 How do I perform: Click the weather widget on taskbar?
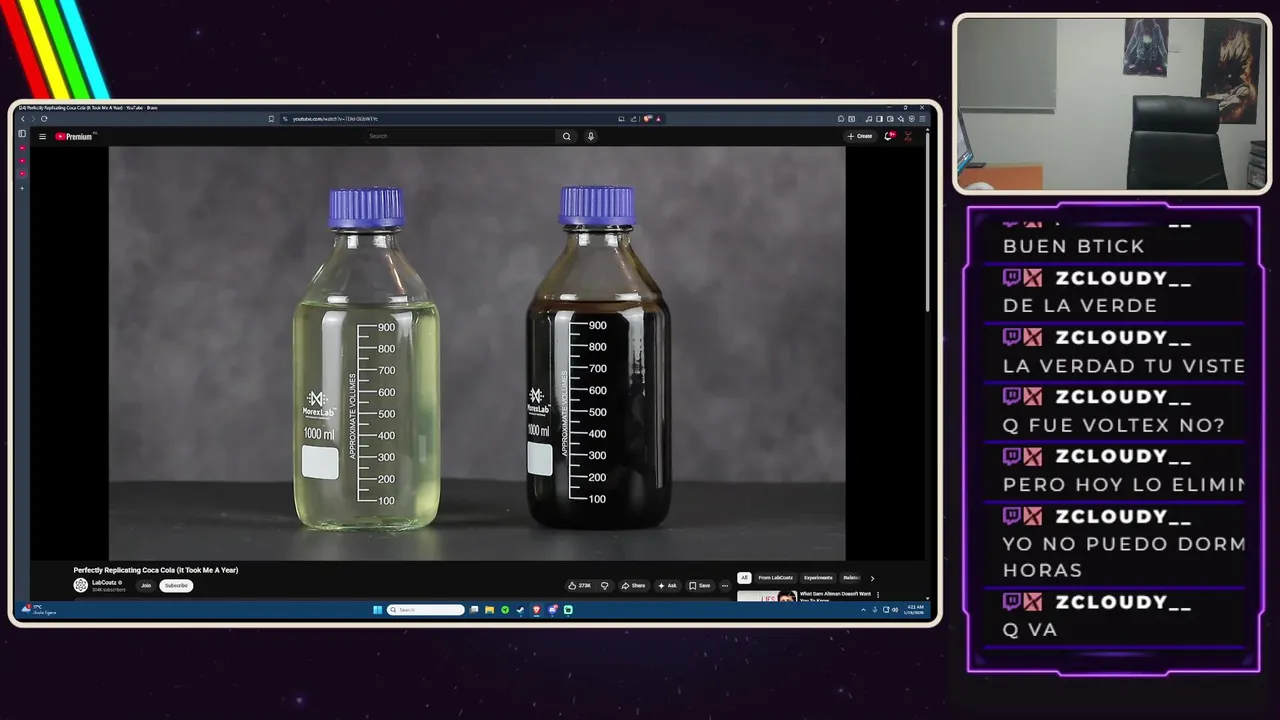pyautogui.click(x=40, y=609)
